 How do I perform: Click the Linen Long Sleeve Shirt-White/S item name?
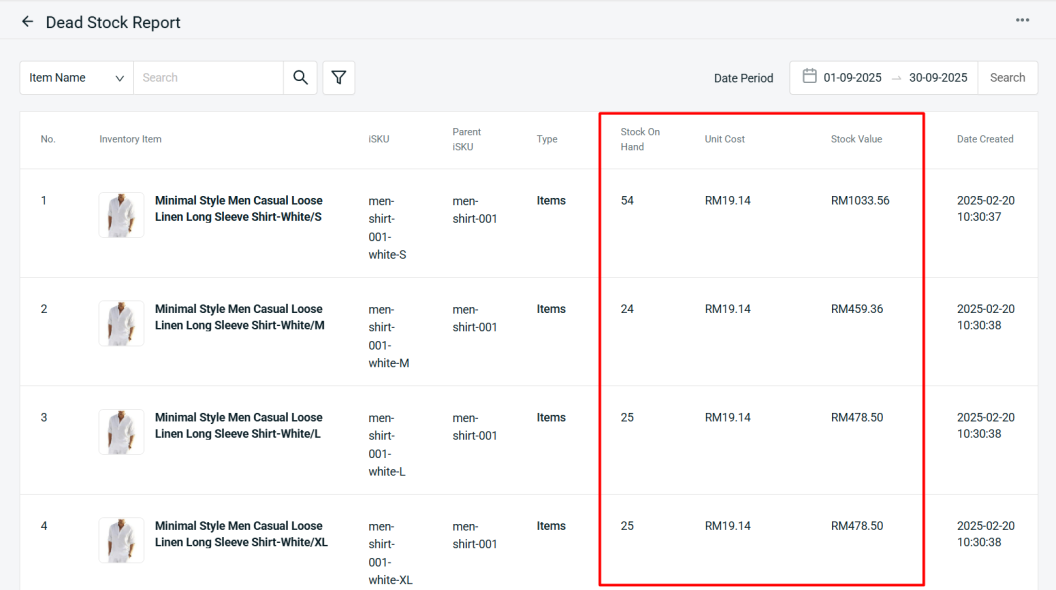238,209
